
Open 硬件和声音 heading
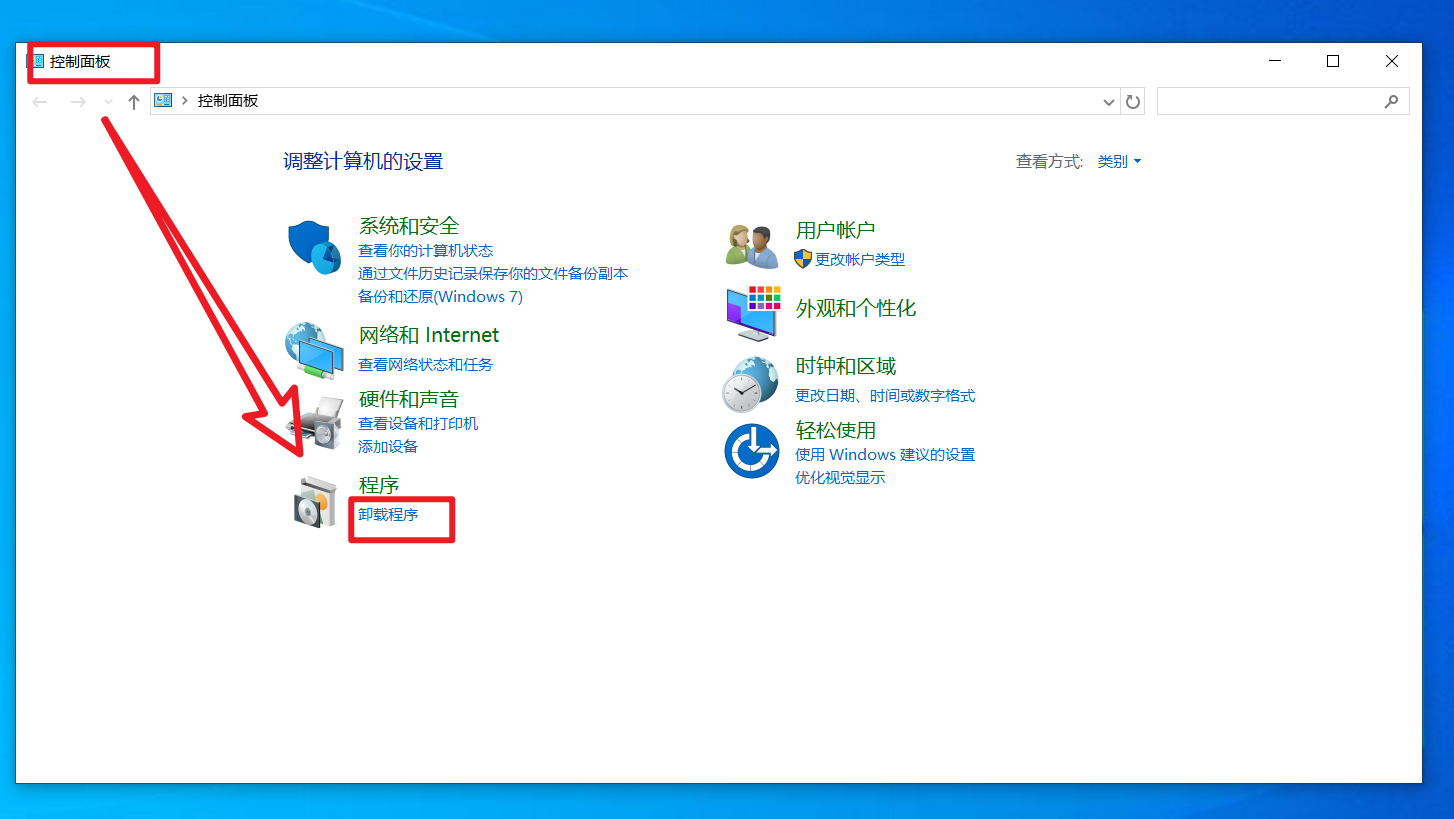click(x=409, y=399)
